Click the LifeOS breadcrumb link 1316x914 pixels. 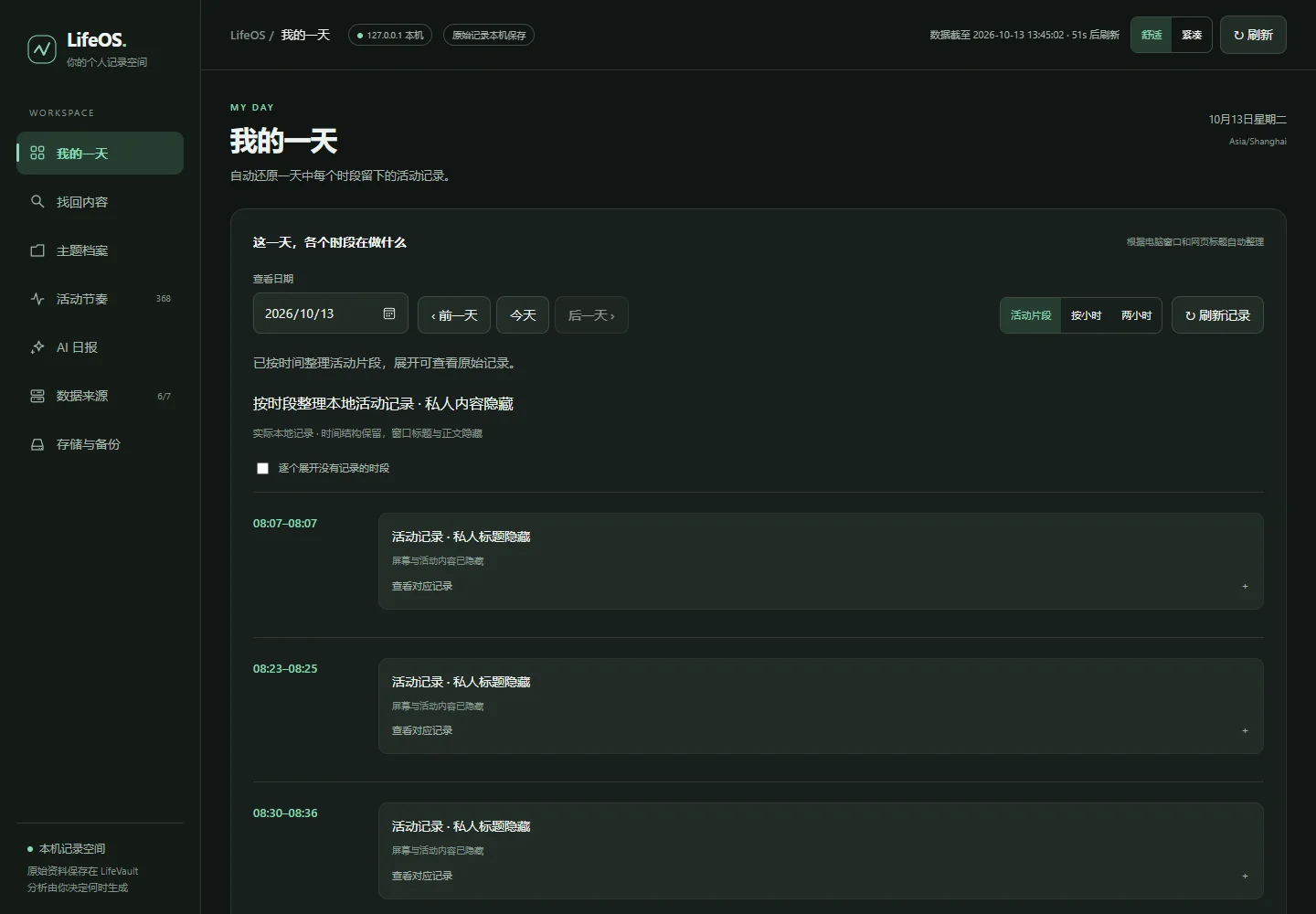[x=248, y=35]
